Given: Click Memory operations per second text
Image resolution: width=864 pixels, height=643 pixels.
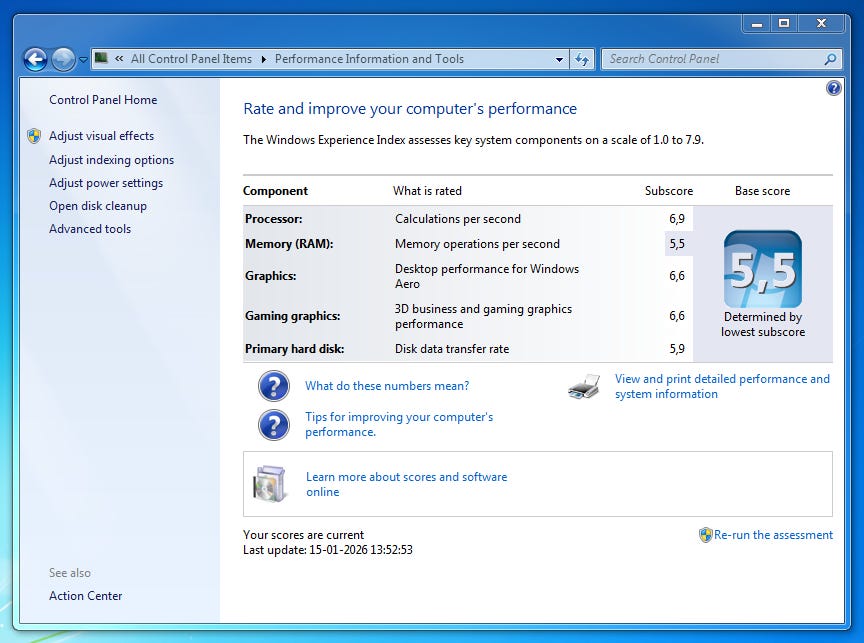Looking at the screenshot, I should [477, 244].
